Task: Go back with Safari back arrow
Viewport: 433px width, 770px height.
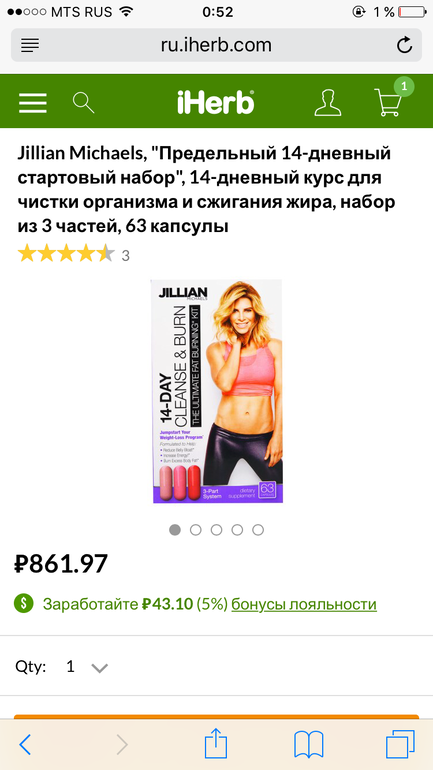Action: click(25, 745)
